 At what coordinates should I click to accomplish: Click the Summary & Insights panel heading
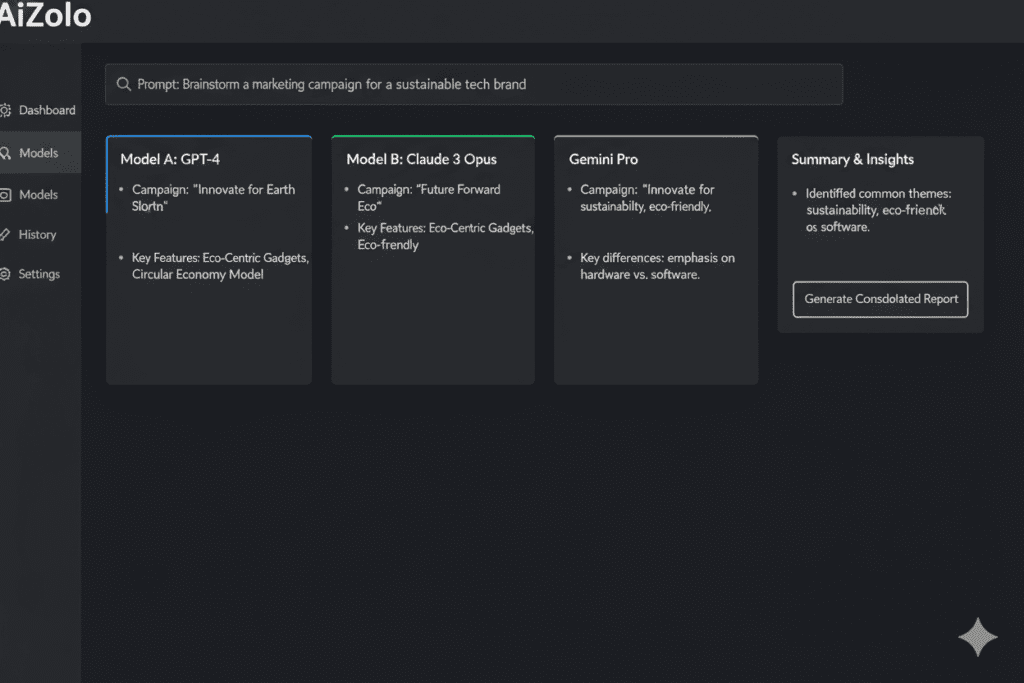(x=852, y=159)
